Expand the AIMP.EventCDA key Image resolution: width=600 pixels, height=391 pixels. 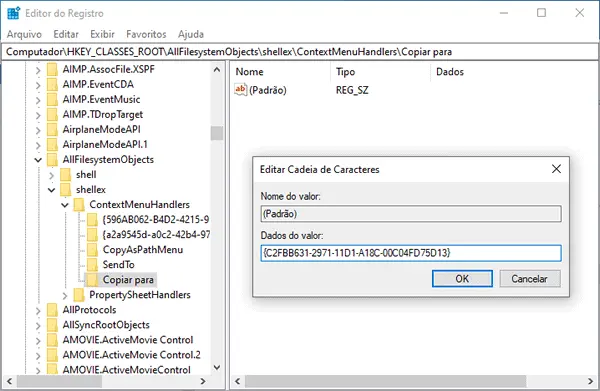[38, 85]
